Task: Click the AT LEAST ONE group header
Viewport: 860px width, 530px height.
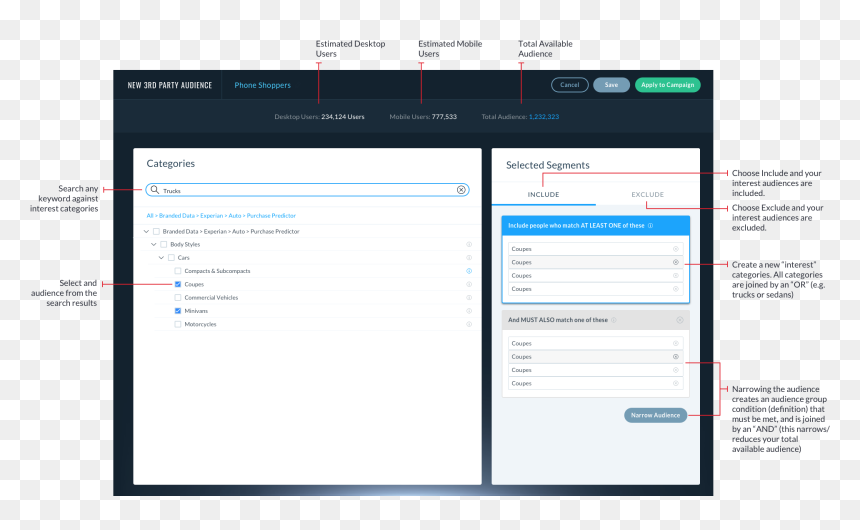Action: (x=596, y=225)
